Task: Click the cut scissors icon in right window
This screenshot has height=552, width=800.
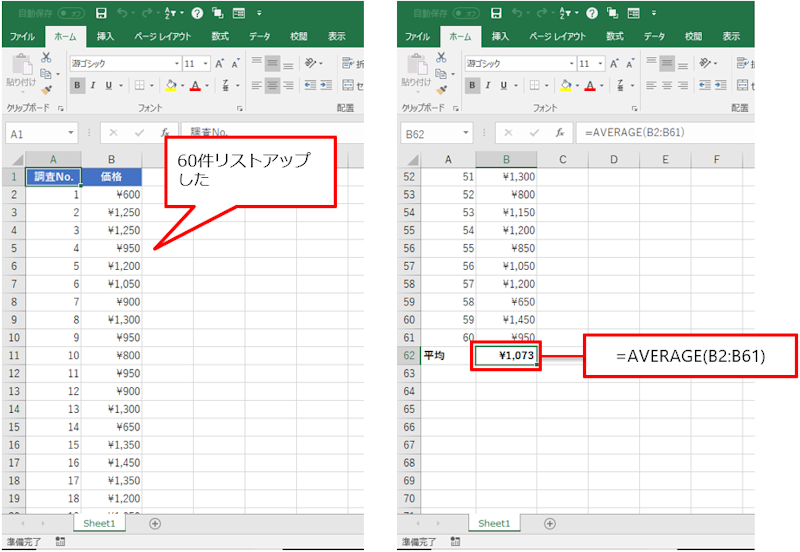Action: 442,59
